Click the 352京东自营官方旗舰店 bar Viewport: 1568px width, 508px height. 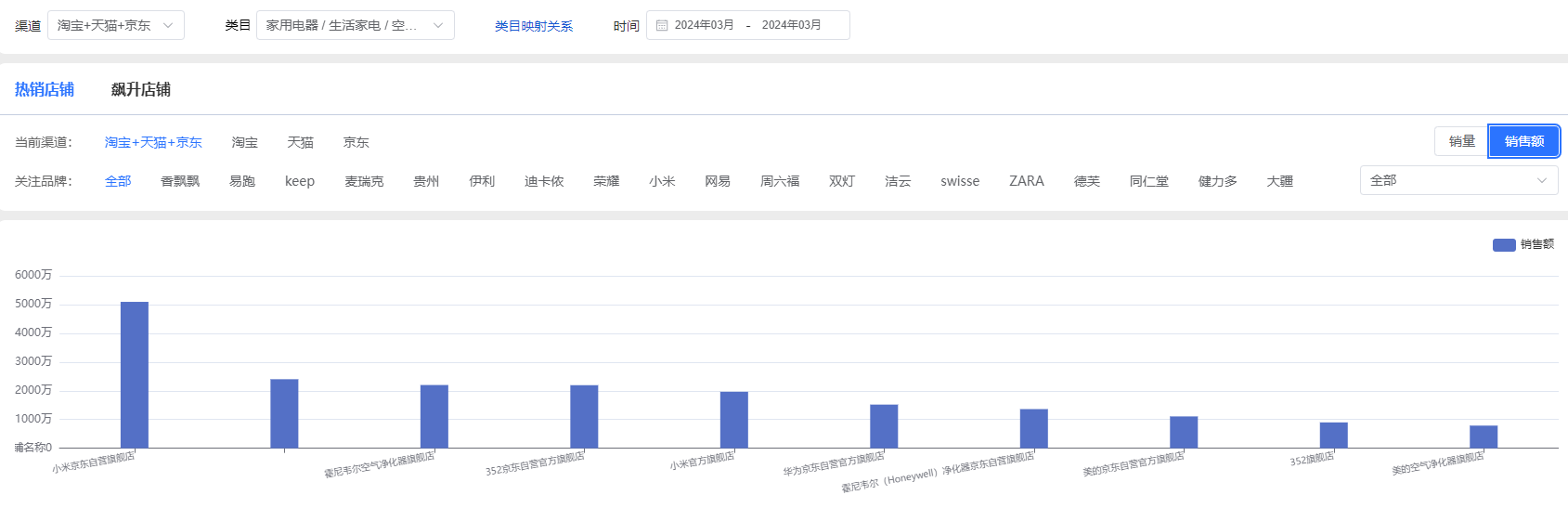click(584, 416)
